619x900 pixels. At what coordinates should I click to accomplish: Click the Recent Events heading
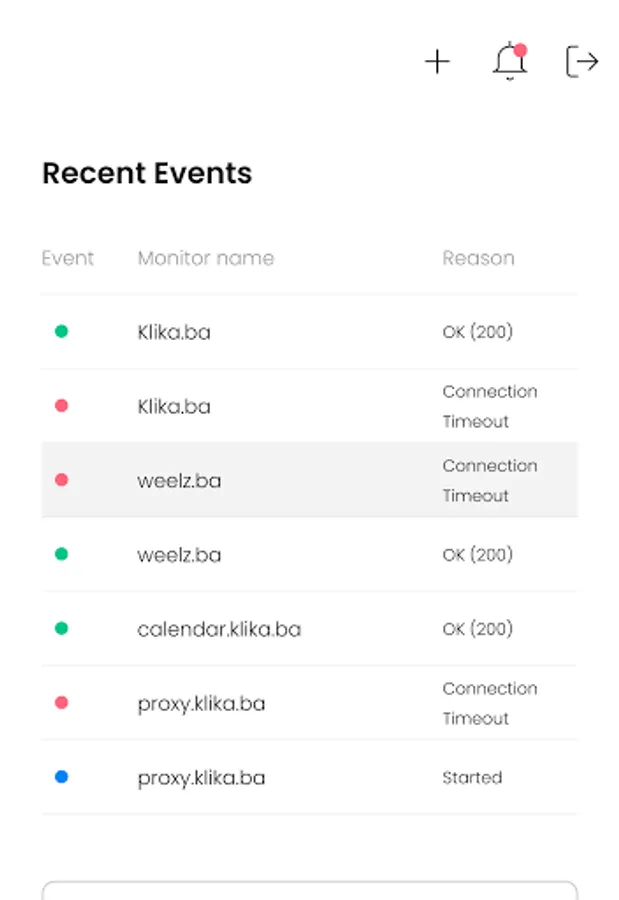click(147, 173)
